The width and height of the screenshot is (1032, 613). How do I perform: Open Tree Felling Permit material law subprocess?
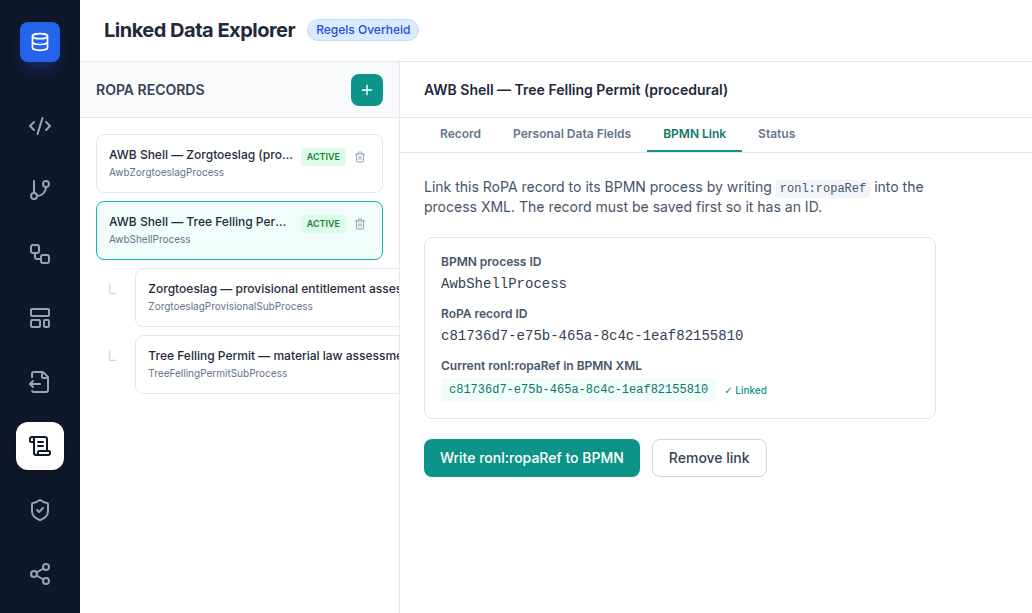pyautogui.click(x=267, y=364)
